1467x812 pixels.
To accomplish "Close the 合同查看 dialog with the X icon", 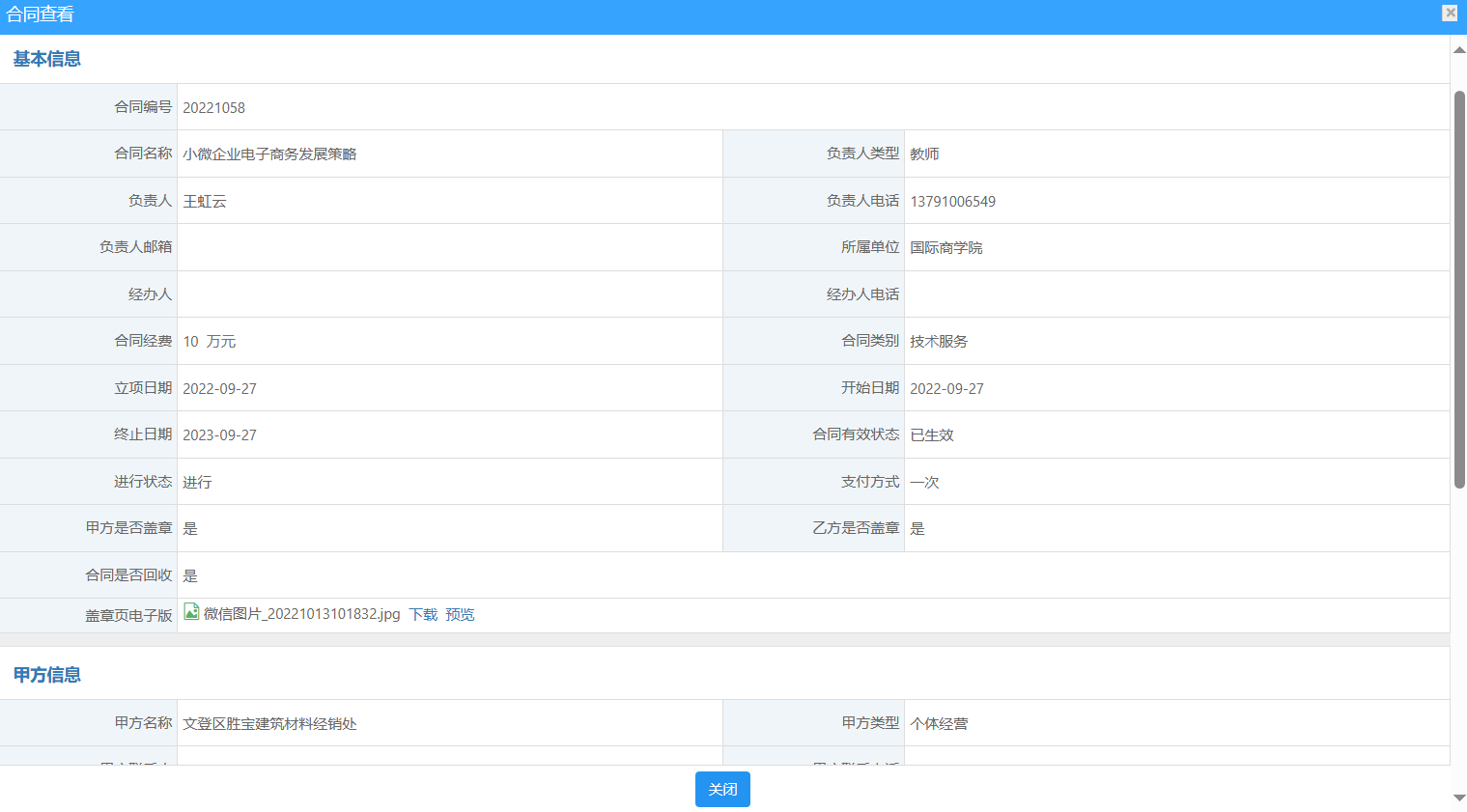I will (1450, 13).
